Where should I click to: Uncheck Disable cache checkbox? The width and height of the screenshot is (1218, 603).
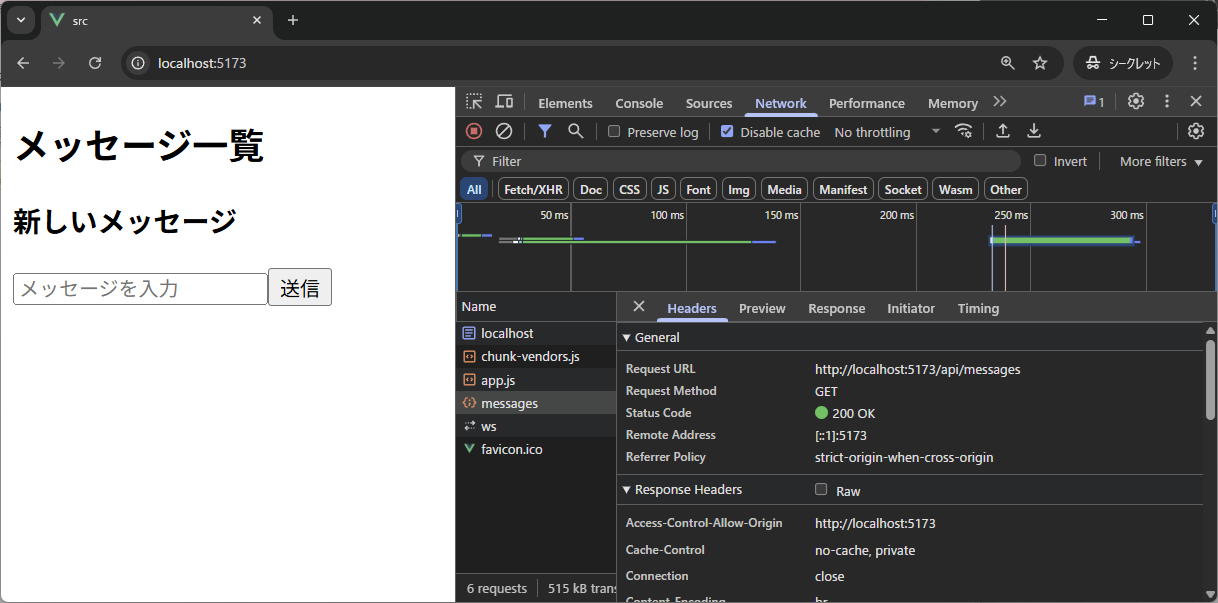click(727, 131)
